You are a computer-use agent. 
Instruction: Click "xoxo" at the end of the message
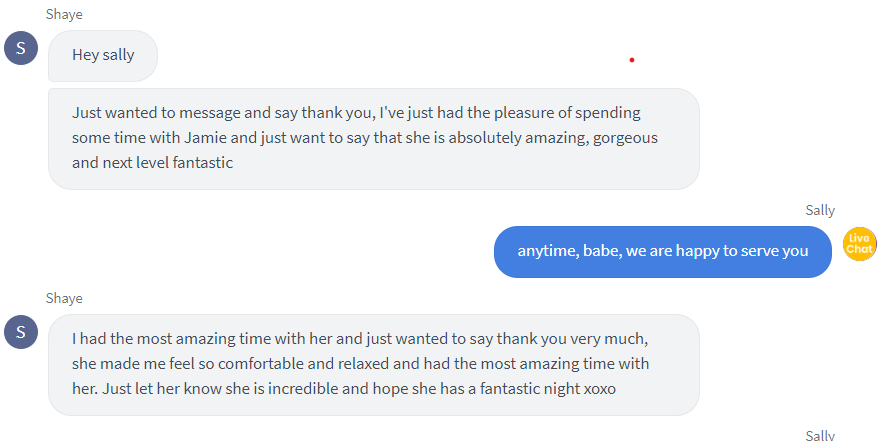[x=600, y=389]
